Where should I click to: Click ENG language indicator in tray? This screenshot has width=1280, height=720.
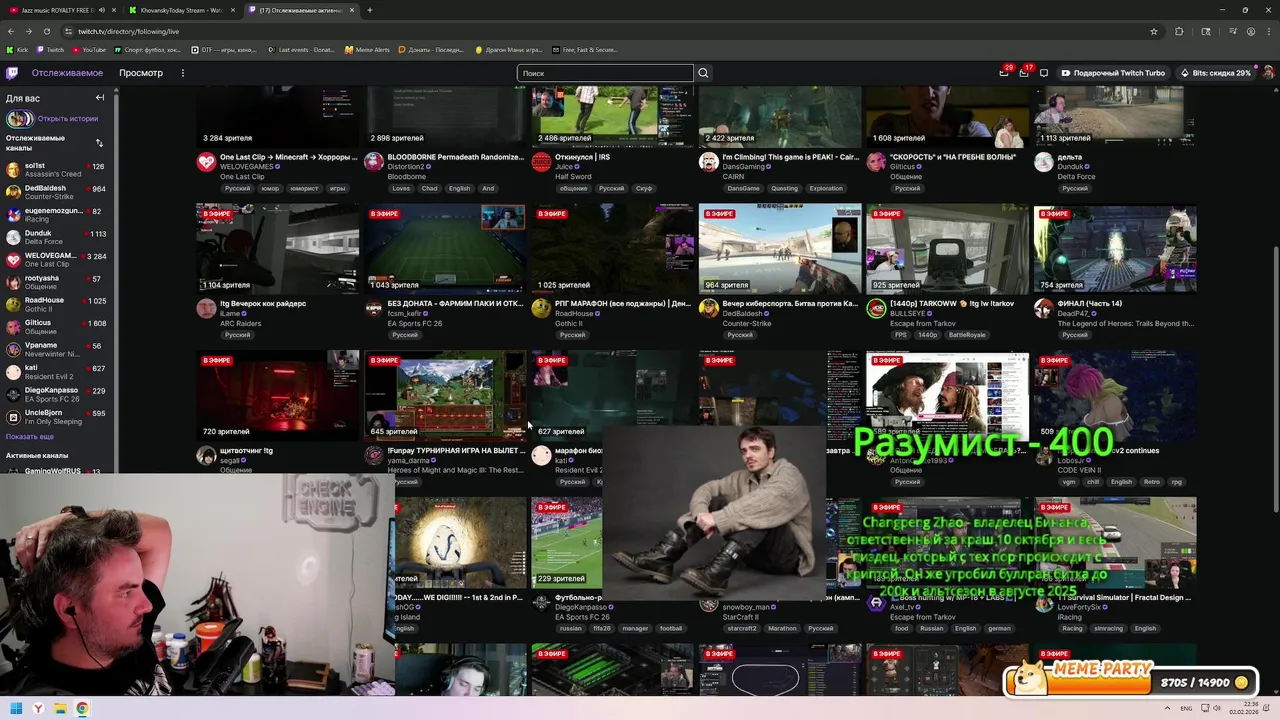pos(1188,709)
